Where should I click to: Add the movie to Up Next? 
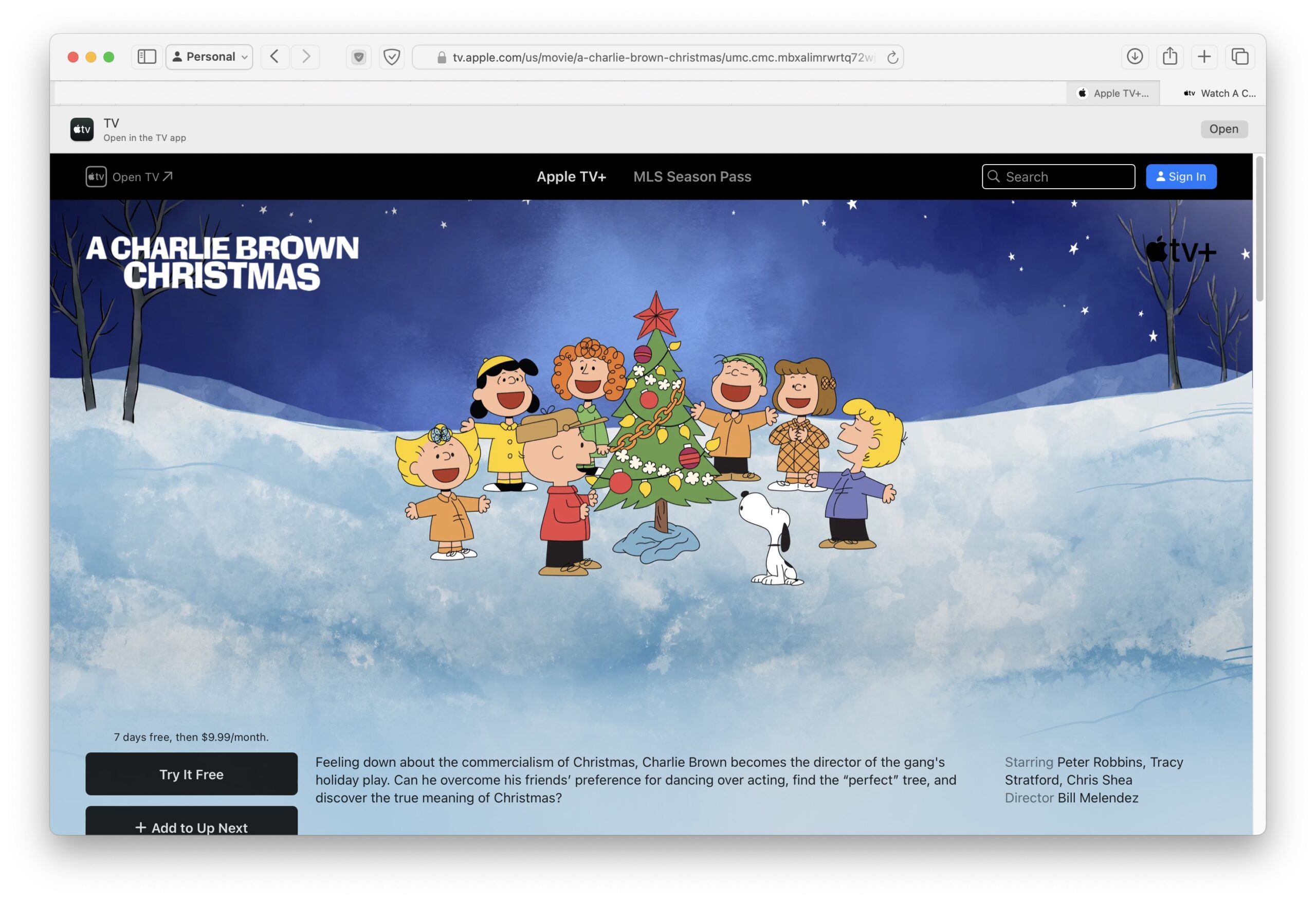(x=191, y=827)
